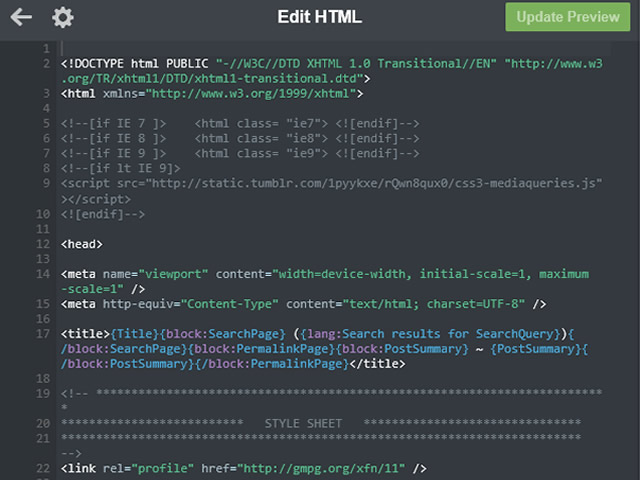Image resolution: width=640 pixels, height=480 pixels.
Task: Click the css3-mediaqueries.js script source
Action: pyautogui.click(x=331, y=183)
